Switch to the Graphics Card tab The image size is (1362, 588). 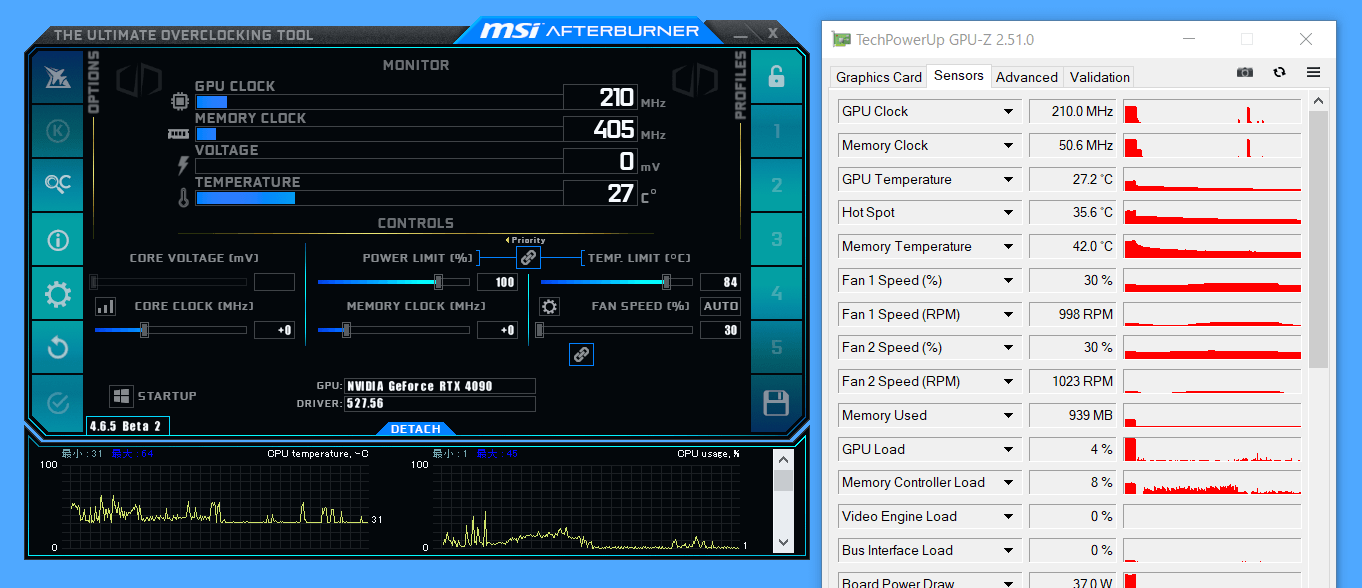click(879, 77)
